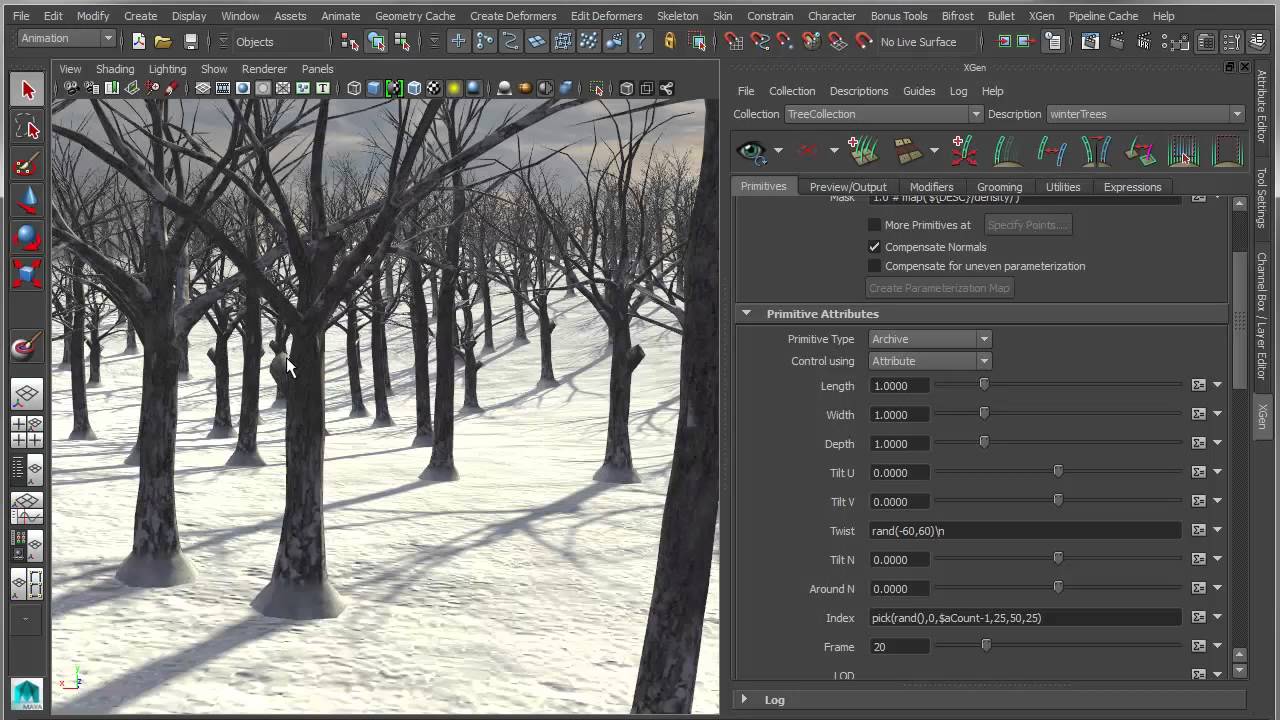Screen dimensions: 1280x720
Task: Switch to the Grooming tab
Action: click(999, 187)
